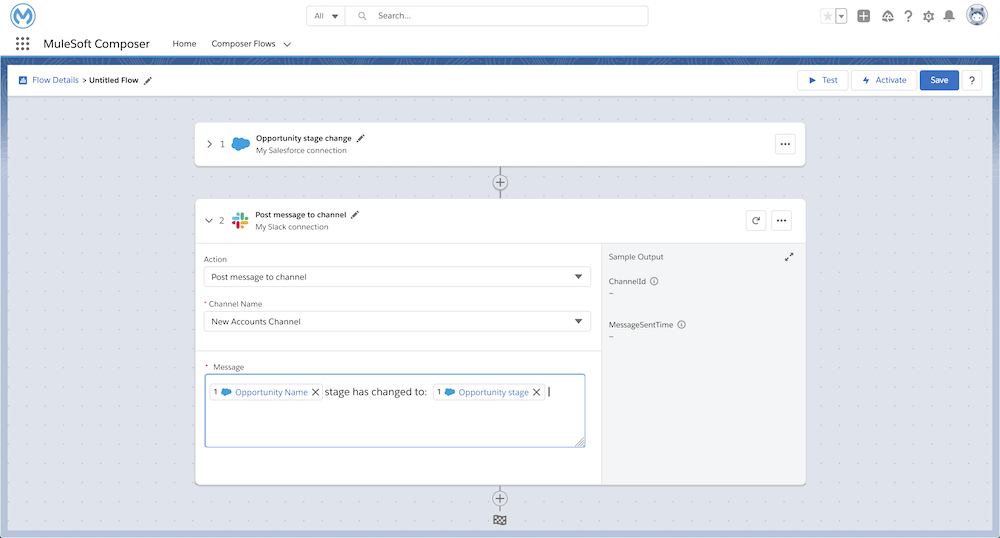Remove the Opportunity Name pill

pyautogui.click(x=316, y=393)
